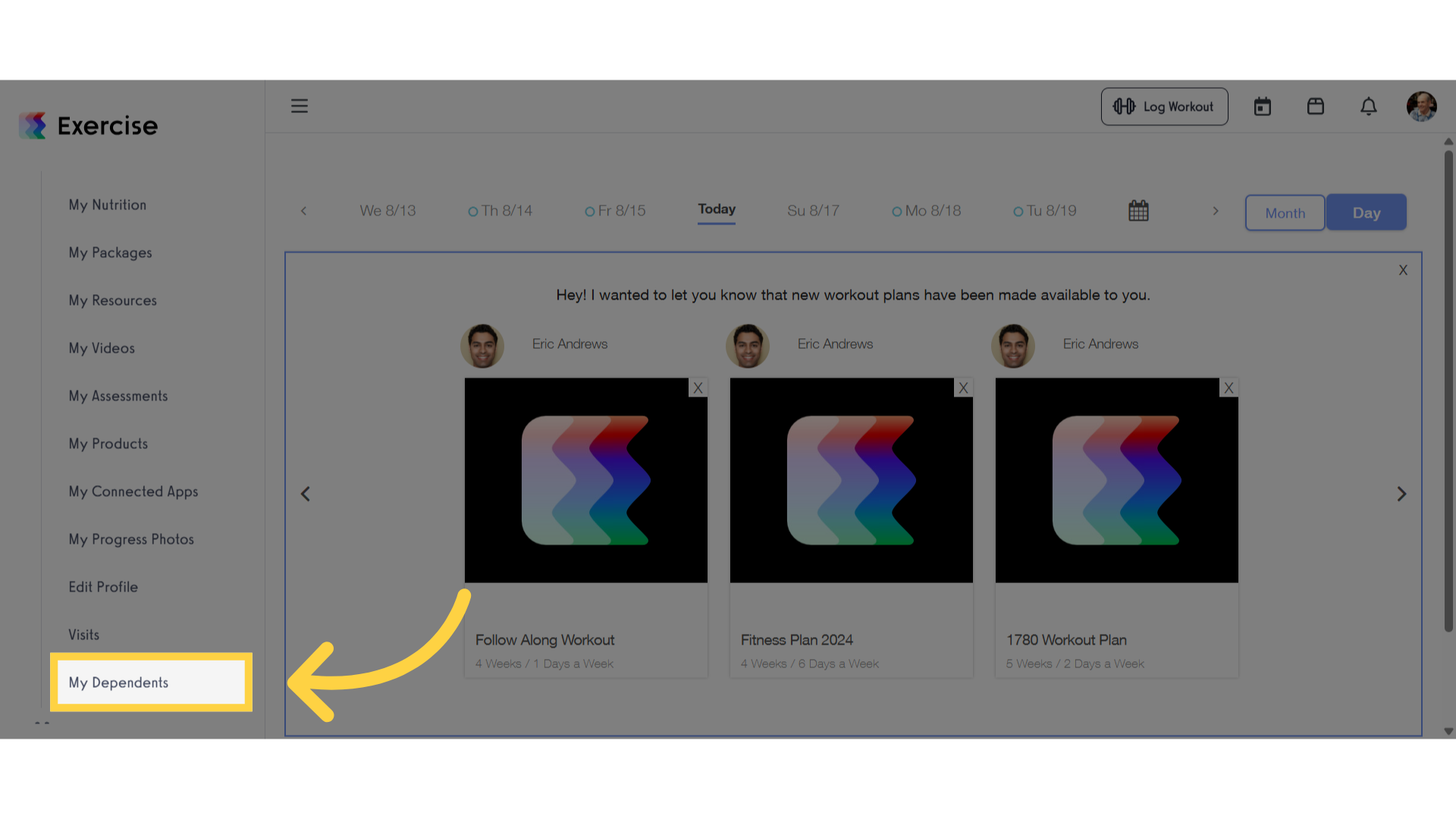Open My Nutrition in sidebar
The width and height of the screenshot is (1456, 819).
(x=108, y=206)
